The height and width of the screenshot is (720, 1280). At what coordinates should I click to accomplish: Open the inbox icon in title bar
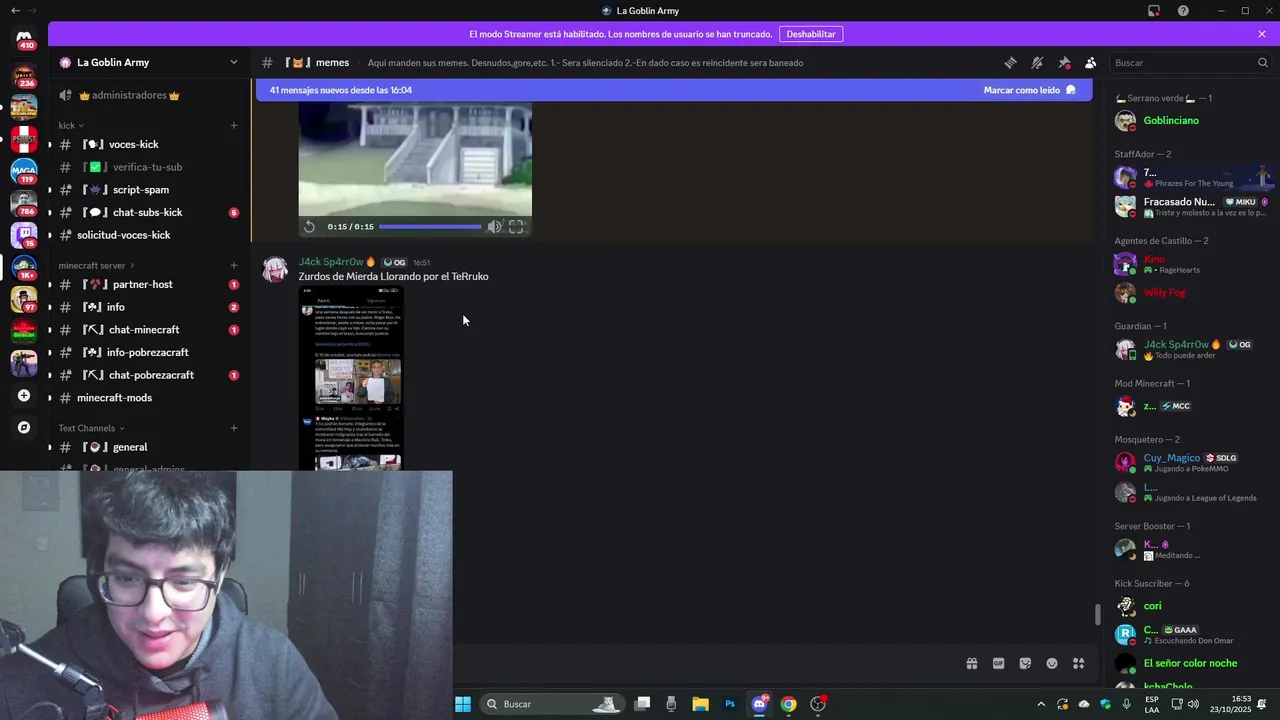1154,11
